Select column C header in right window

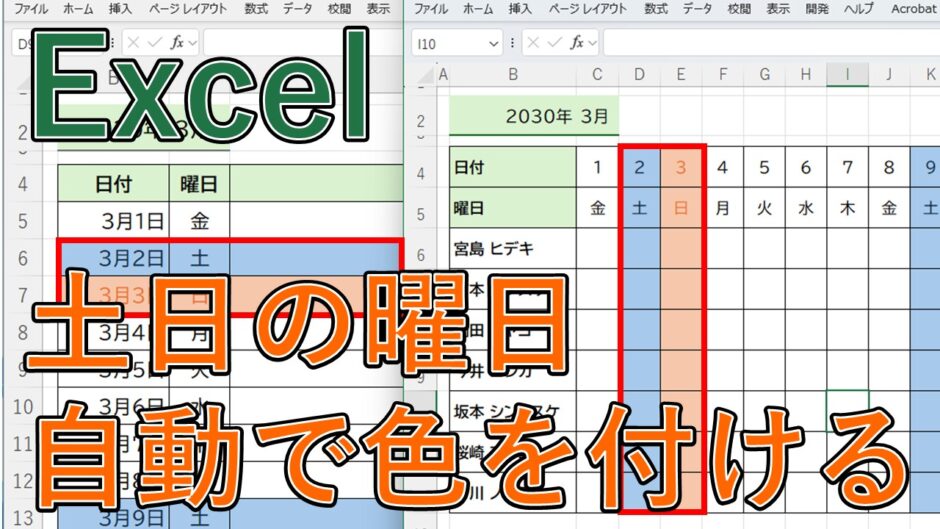[x=597, y=74]
